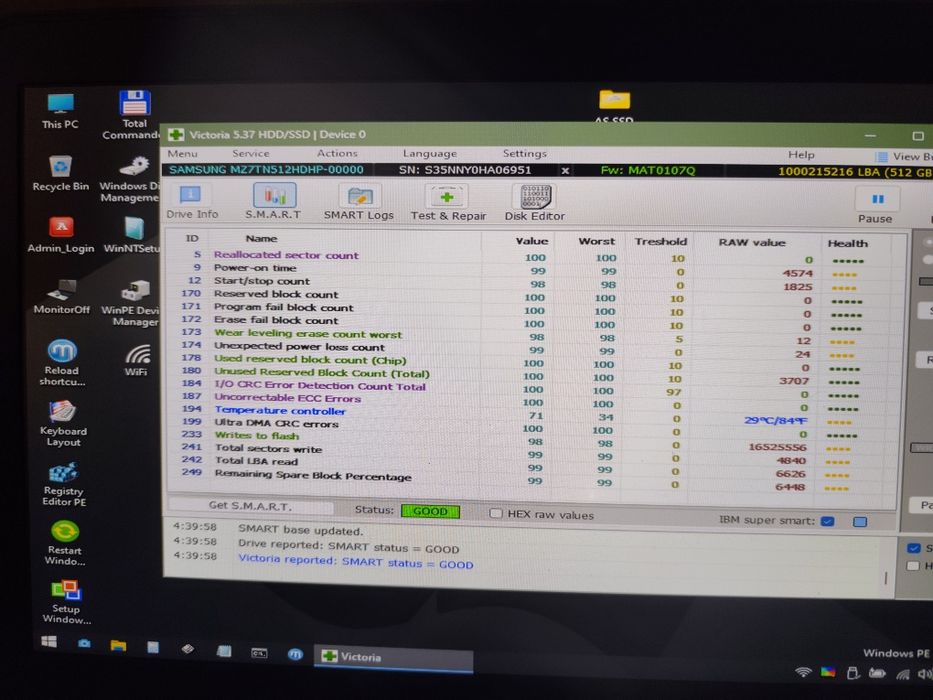This screenshot has height=700, width=933.
Task: Click the Get S.M.A.R.T. button
Action: coord(250,506)
